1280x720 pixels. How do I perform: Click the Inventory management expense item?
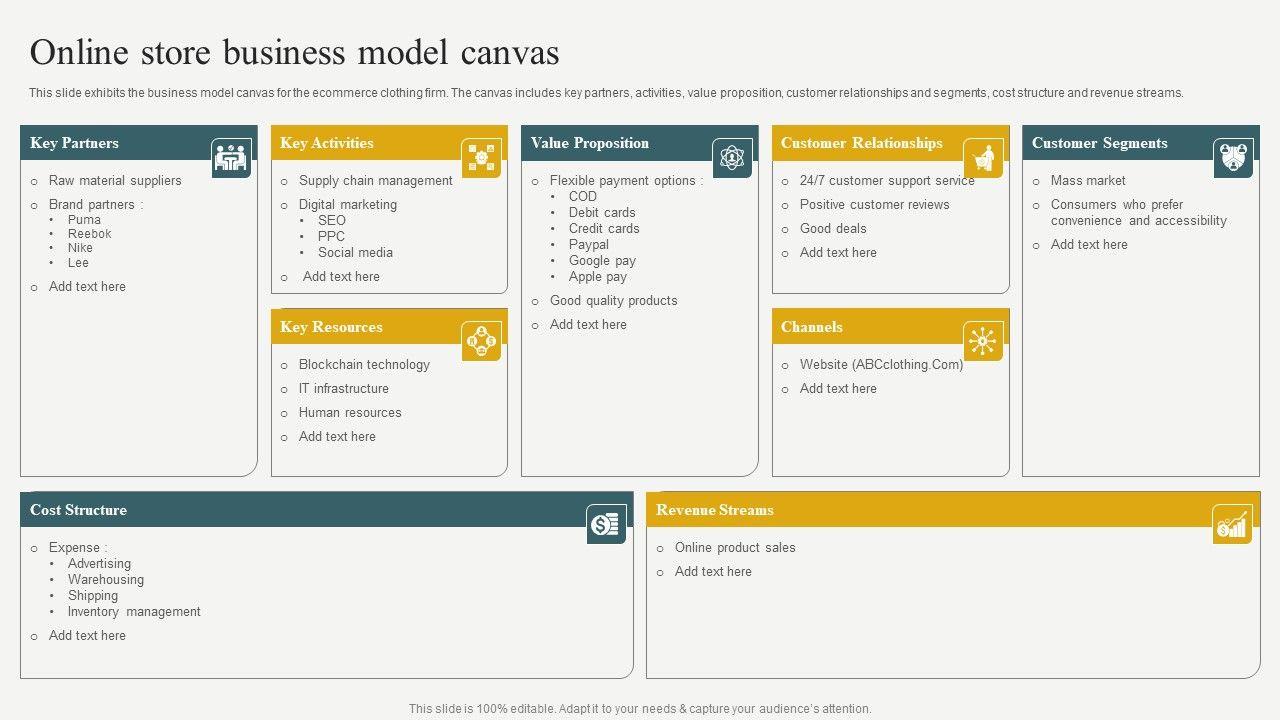coord(134,612)
